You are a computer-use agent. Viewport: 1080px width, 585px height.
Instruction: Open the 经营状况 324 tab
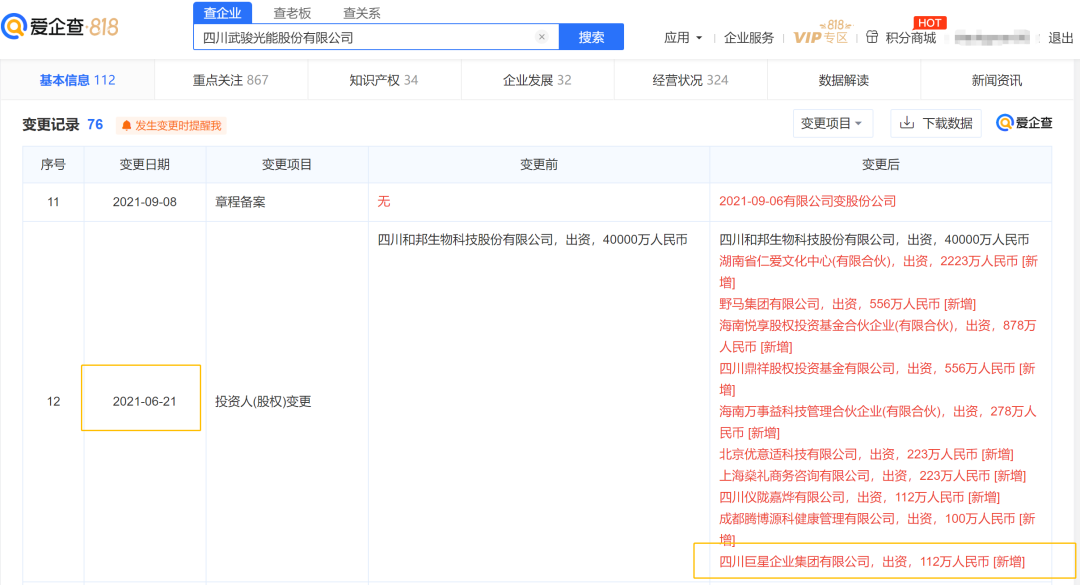coord(690,80)
